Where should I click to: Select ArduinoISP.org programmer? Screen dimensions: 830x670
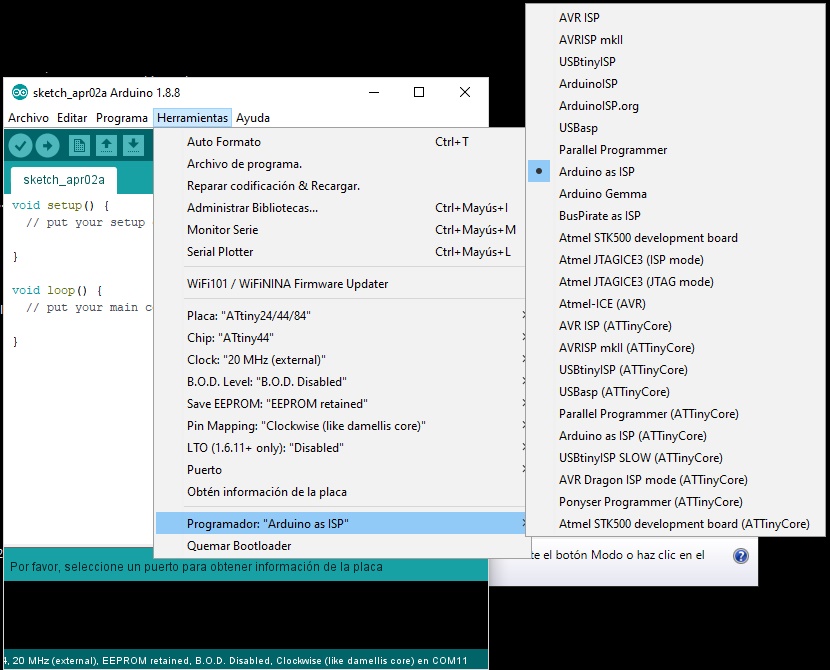point(675,106)
